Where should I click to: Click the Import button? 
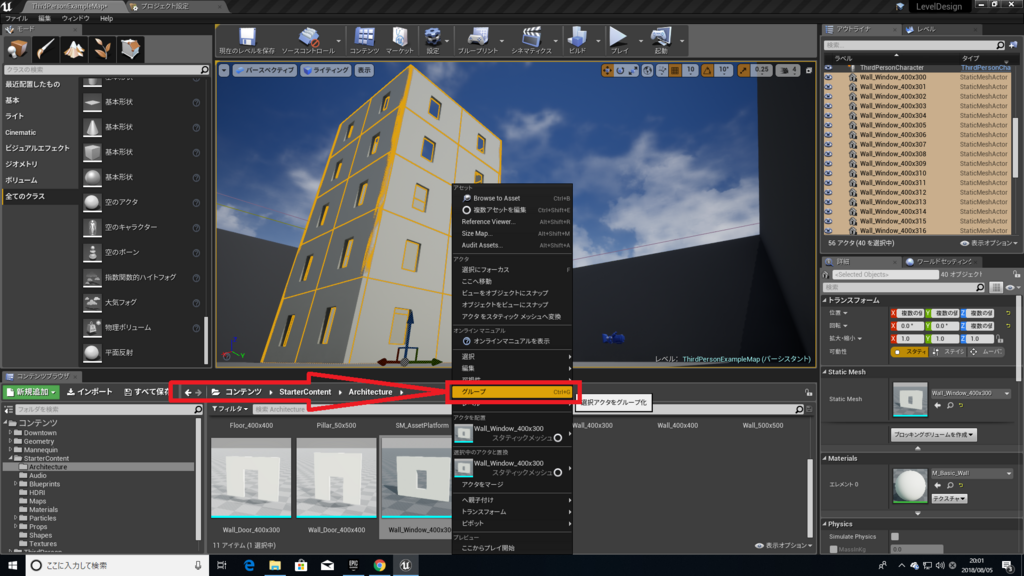click(89, 392)
